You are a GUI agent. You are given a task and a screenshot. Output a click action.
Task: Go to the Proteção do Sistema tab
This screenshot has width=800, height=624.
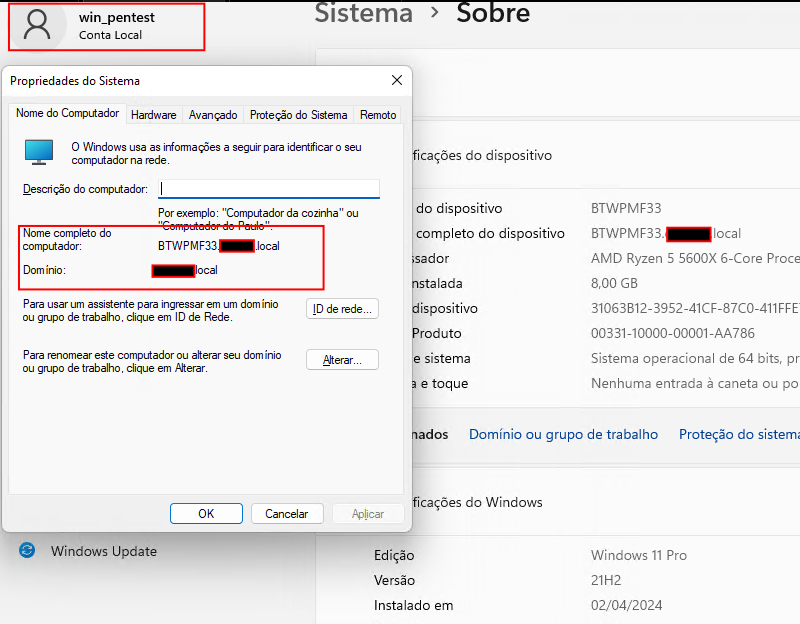coord(298,115)
